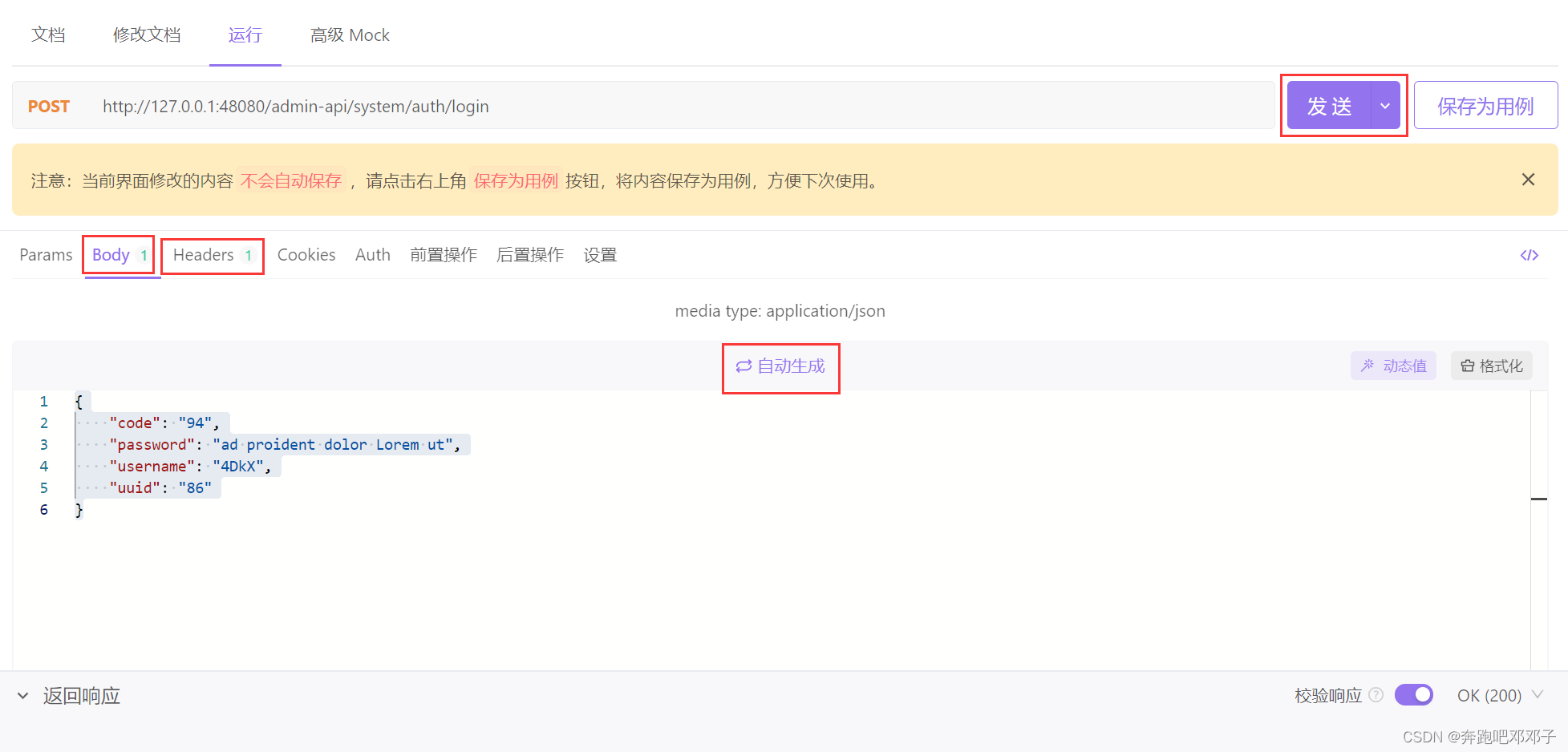
Task: Click the 发送 button
Action: [1329, 106]
